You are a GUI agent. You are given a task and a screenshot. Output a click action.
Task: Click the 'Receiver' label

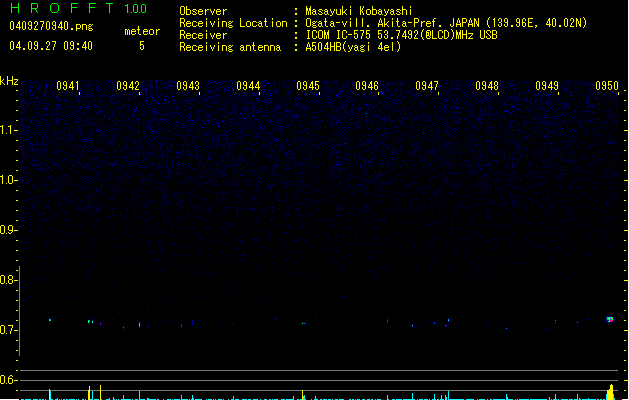click(203, 35)
